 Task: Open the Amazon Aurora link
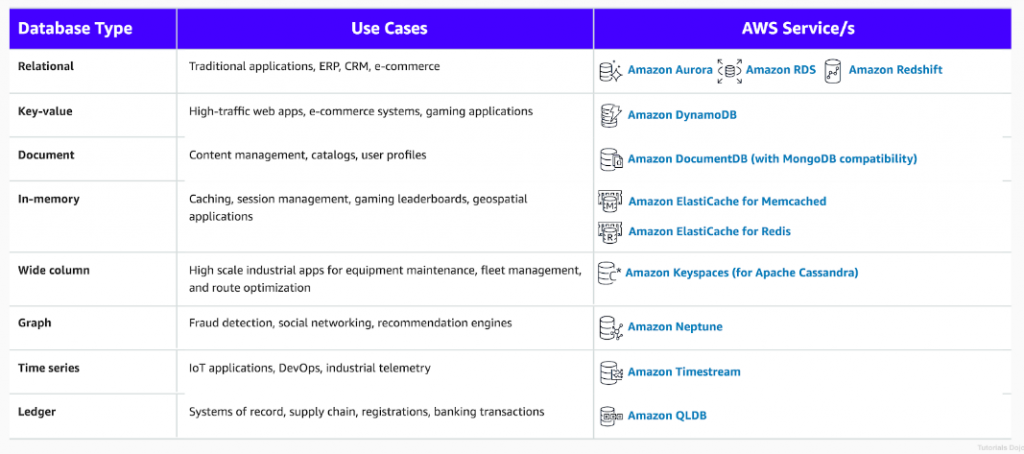[x=670, y=70]
